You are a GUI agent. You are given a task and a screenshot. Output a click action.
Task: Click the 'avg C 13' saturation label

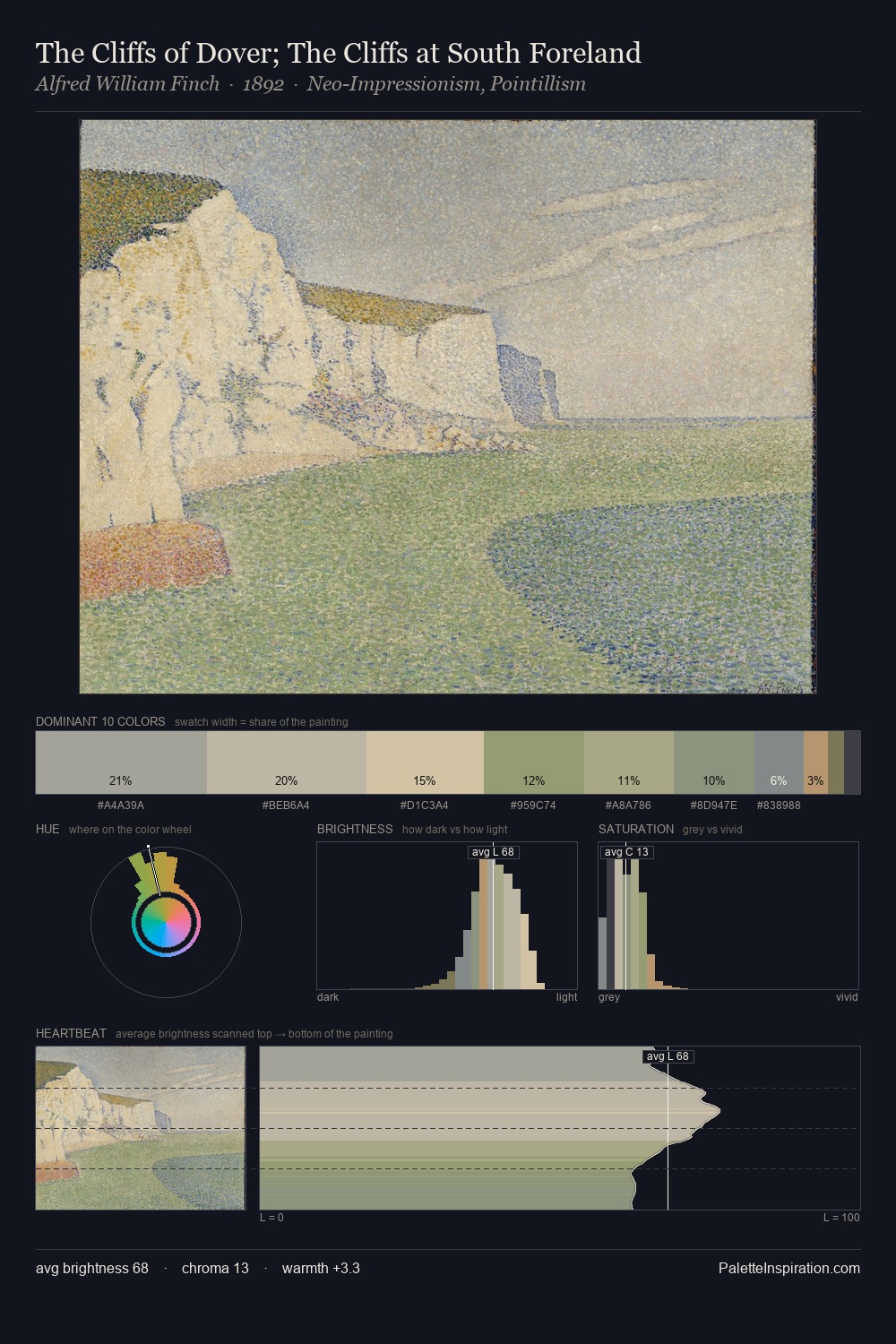(x=626, y=852)
